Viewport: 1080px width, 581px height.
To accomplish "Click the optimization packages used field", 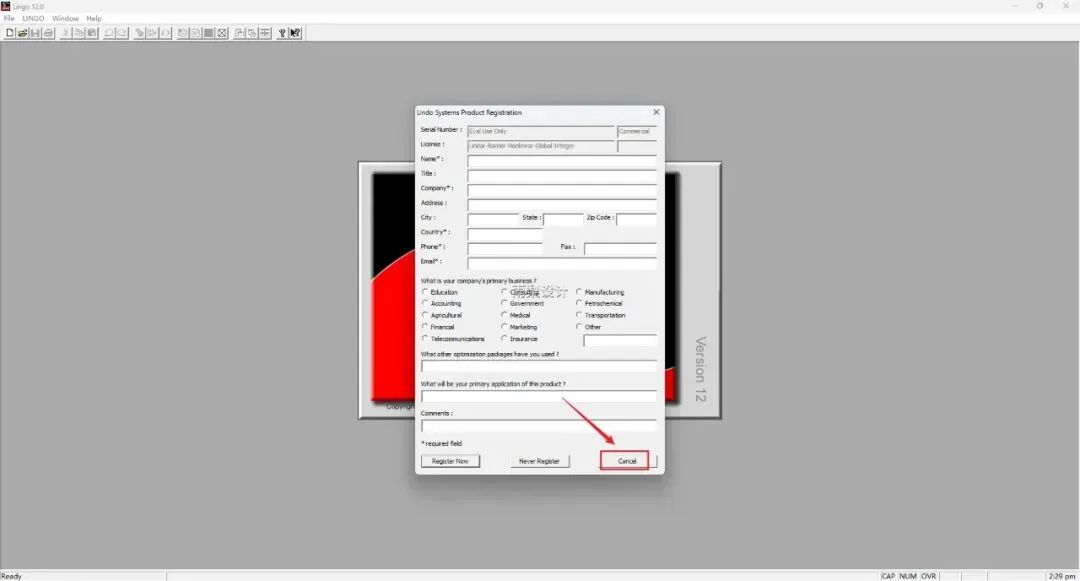I will pos(539,366).
